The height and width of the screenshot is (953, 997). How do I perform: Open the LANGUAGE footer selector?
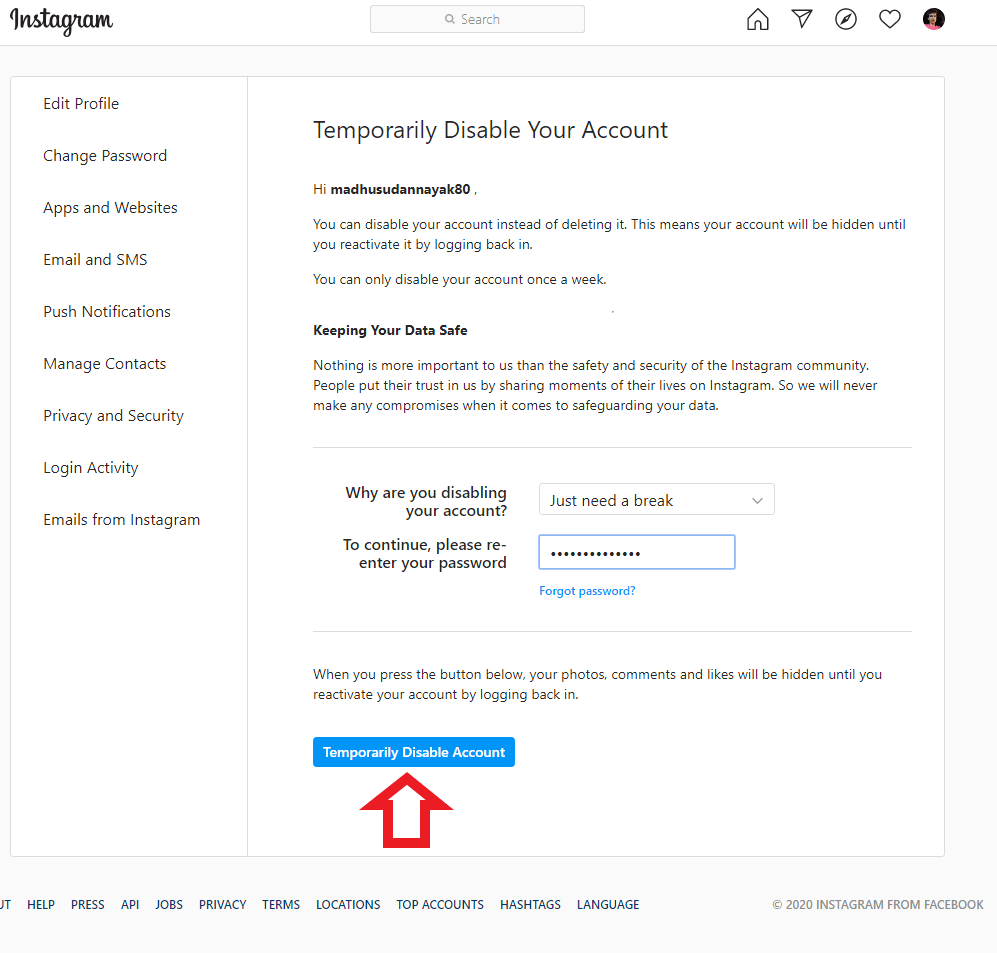tap(608, 904)
